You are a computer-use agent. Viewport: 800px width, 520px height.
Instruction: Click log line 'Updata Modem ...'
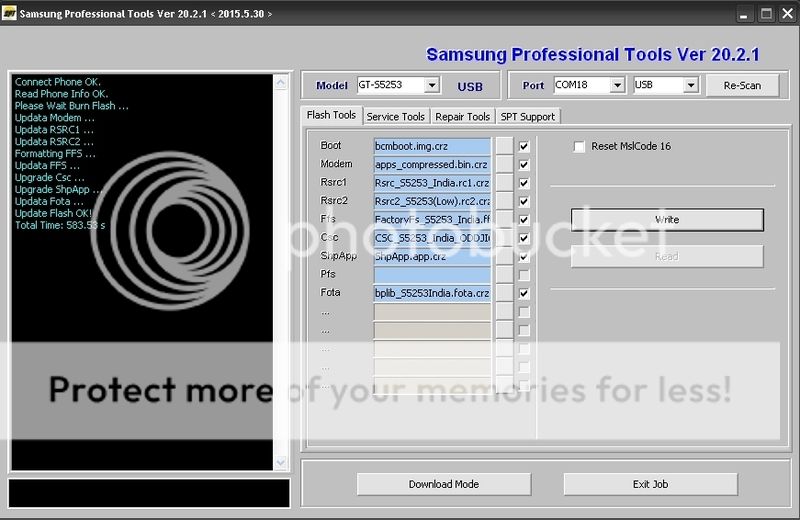coord(55,118)
